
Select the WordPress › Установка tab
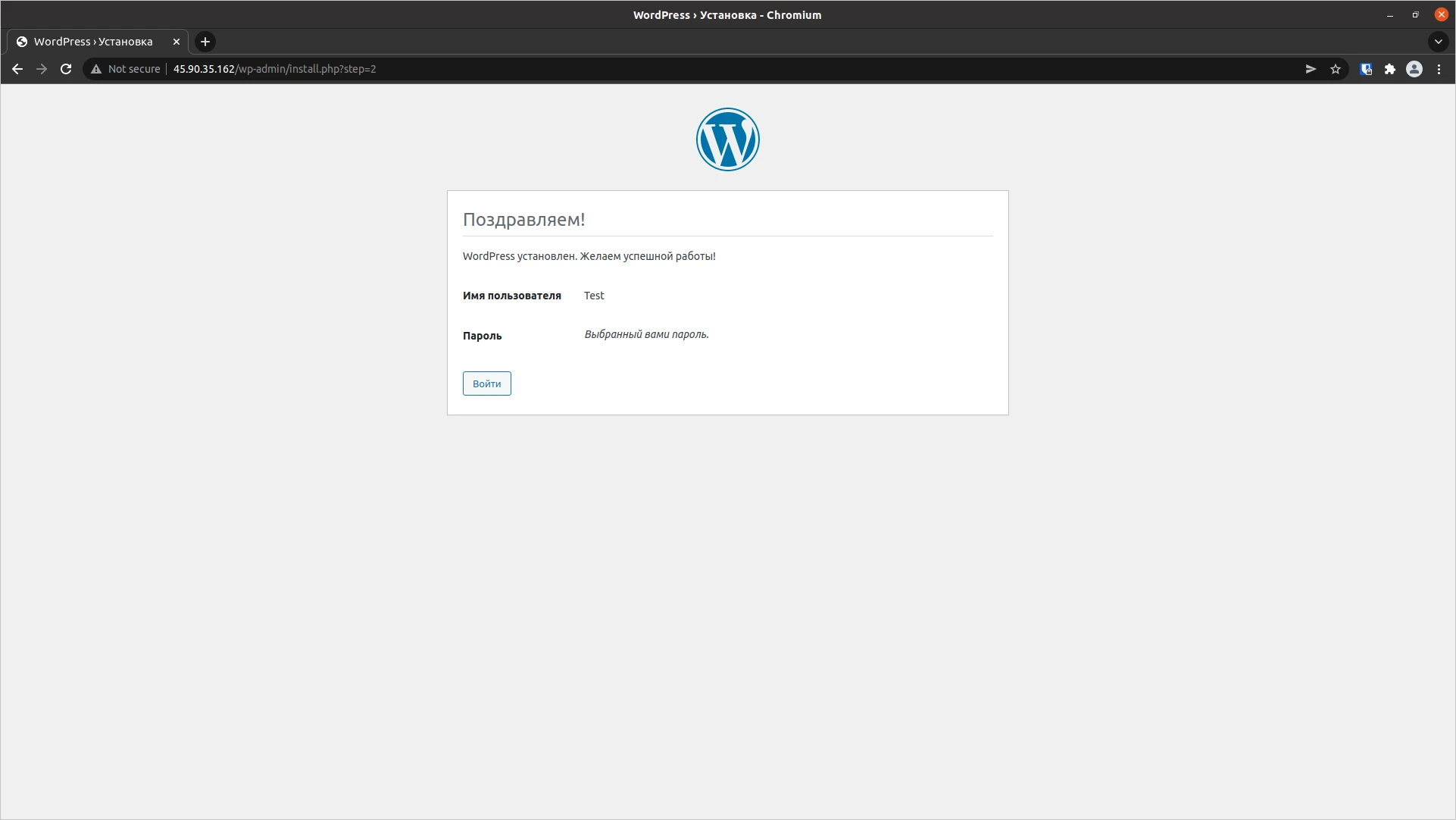(93, 42)
